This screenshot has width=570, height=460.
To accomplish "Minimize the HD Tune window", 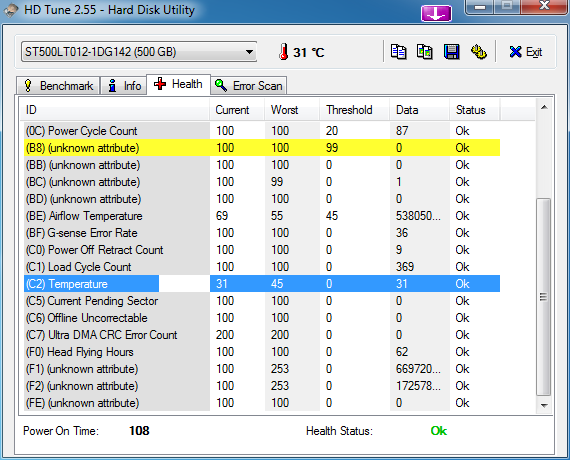I will 479,7.
